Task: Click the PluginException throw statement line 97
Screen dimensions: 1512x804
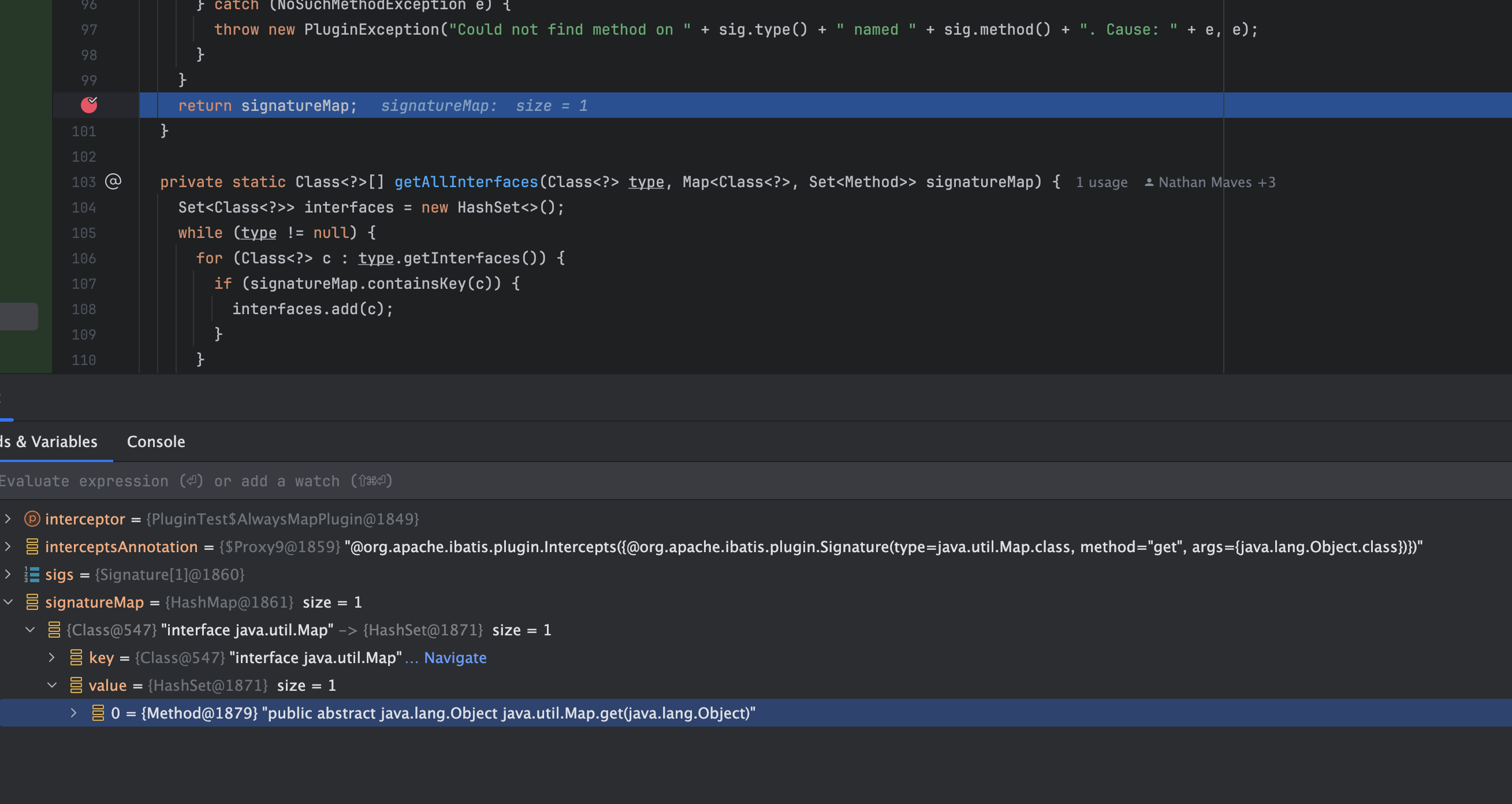Action: pos(736,29)
